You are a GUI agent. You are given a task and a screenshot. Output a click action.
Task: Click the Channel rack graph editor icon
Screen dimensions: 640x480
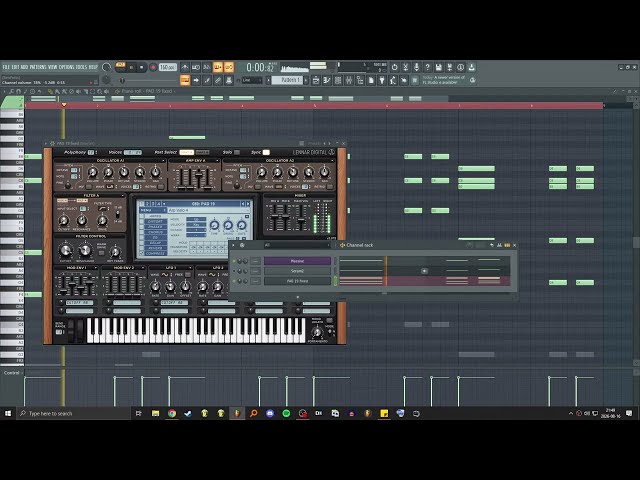pyautogui.click(x=499, y=245)
